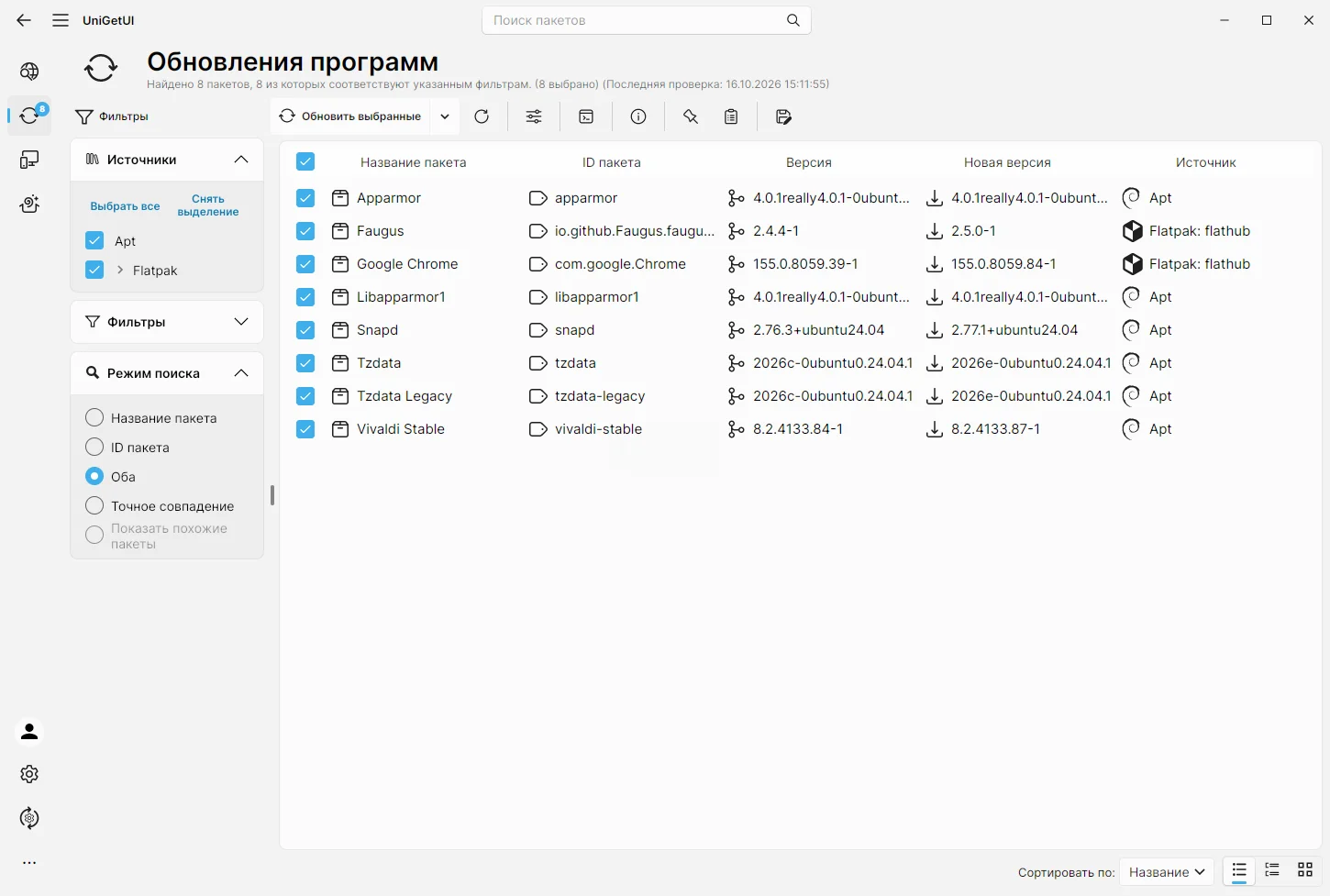Click the ignore updates pin icon
The image size is (1330, 896).
691,116
